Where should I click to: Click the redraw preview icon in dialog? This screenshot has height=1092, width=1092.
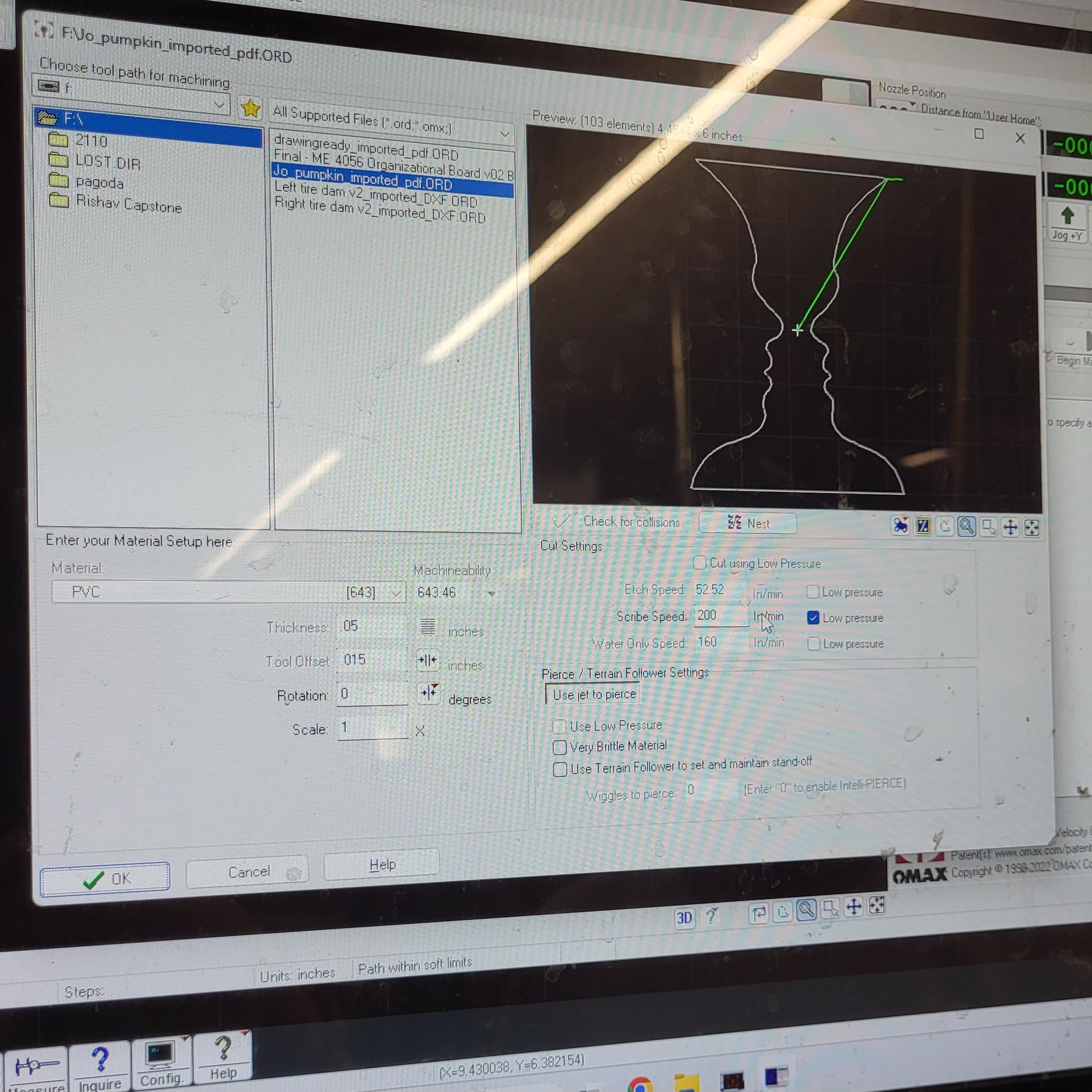coord(945,527)
